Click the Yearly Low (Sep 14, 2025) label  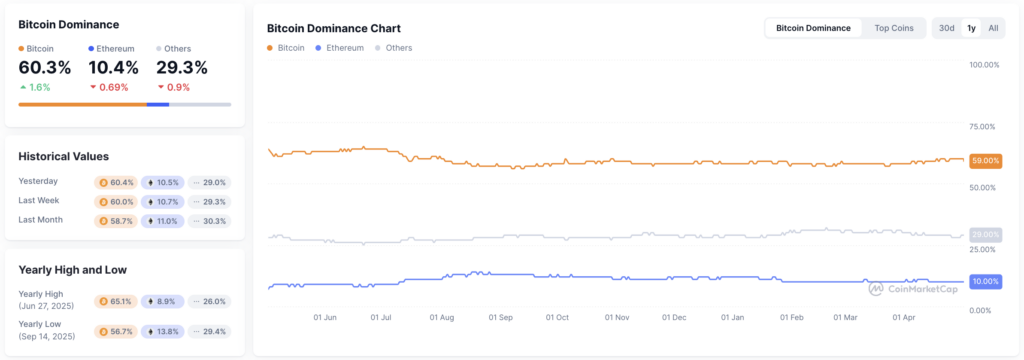(47, 331)
